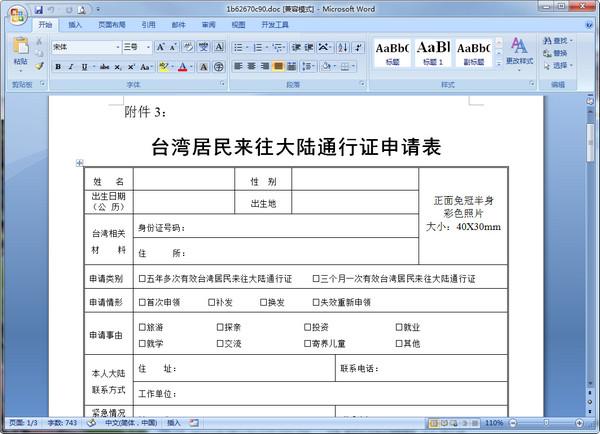The width and height of the screenshot is (600, 434).
Task: Click the Cut scissors icon
Action: coord(39,41)
